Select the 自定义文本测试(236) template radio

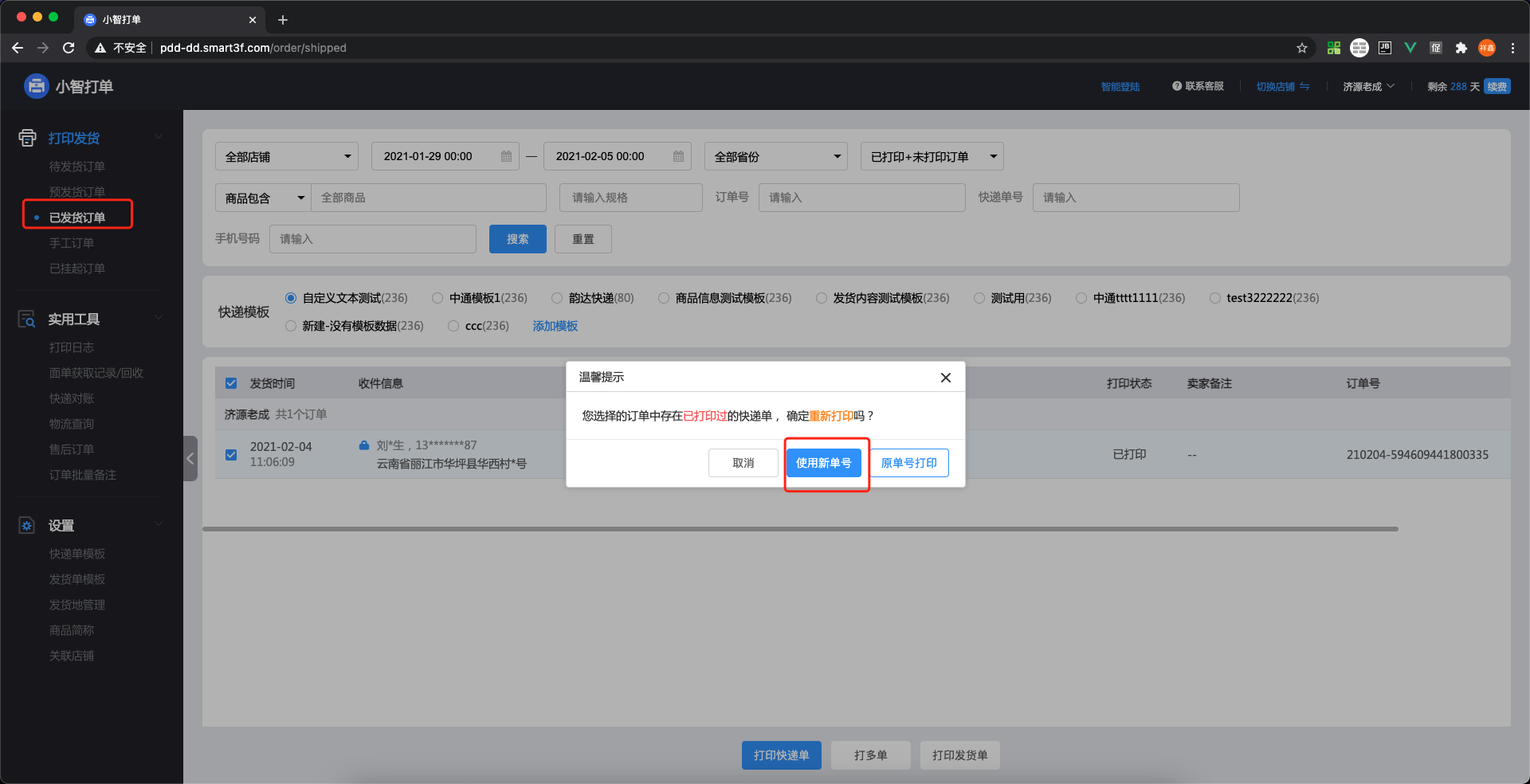[291, 298]
